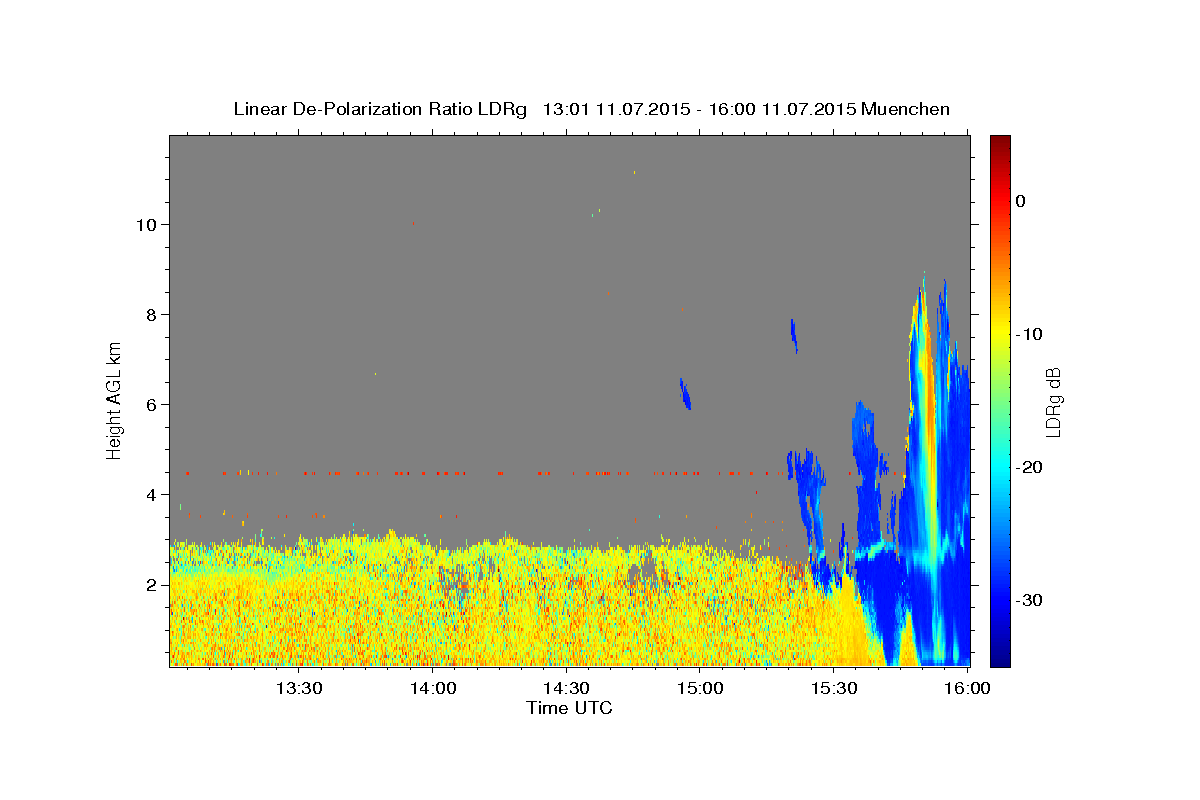Click the colorbar value -30
Screen dimensions: 1200x800
coord(1030,600)
